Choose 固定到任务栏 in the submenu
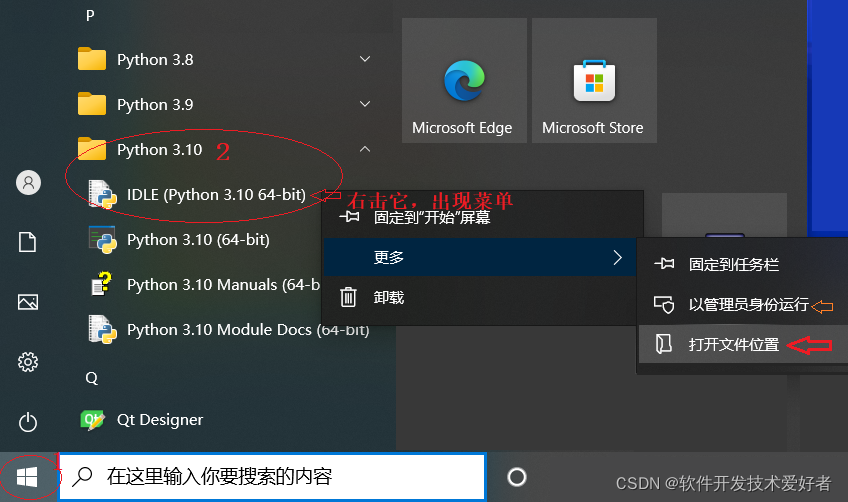The width and height of the screenshot is (848, 502). point(743,265)
